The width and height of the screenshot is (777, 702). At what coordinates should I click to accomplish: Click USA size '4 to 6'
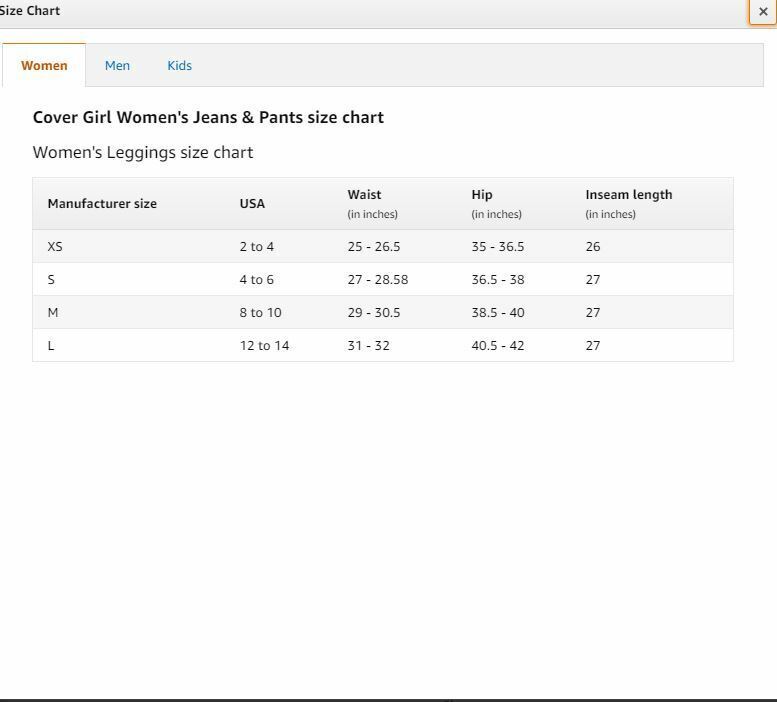(257, 280)
